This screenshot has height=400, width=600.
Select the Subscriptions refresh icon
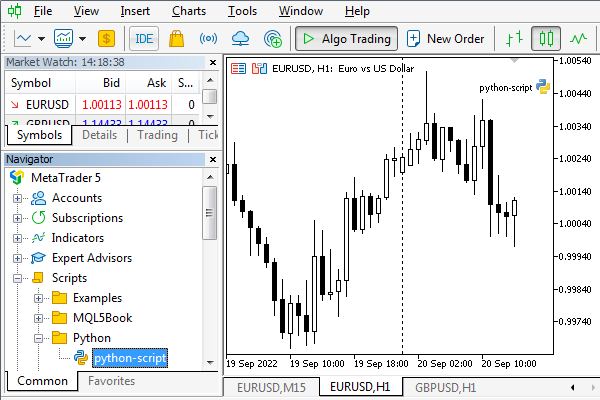tap(38, 218)
